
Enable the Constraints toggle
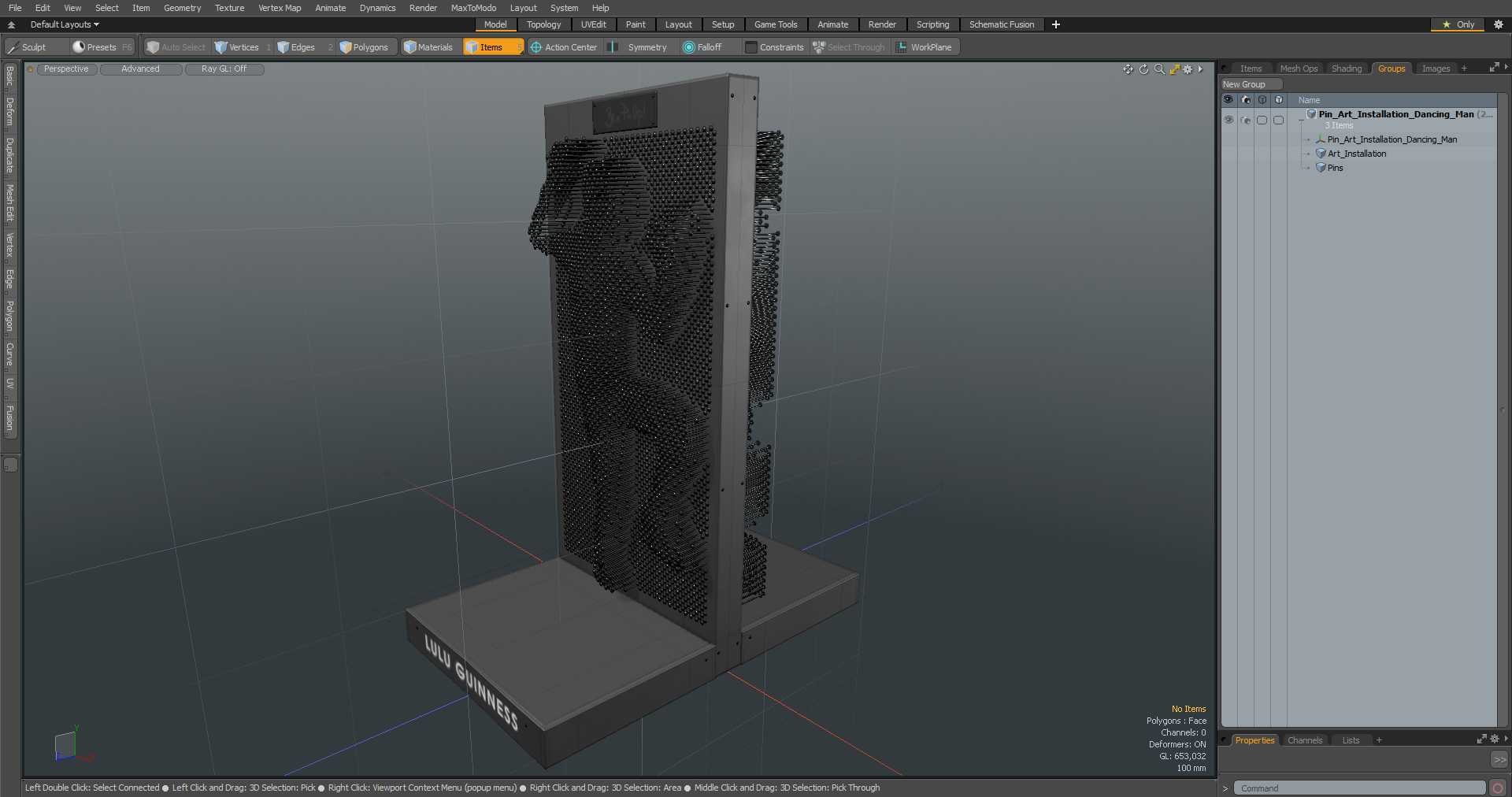[x=775, y=47]
